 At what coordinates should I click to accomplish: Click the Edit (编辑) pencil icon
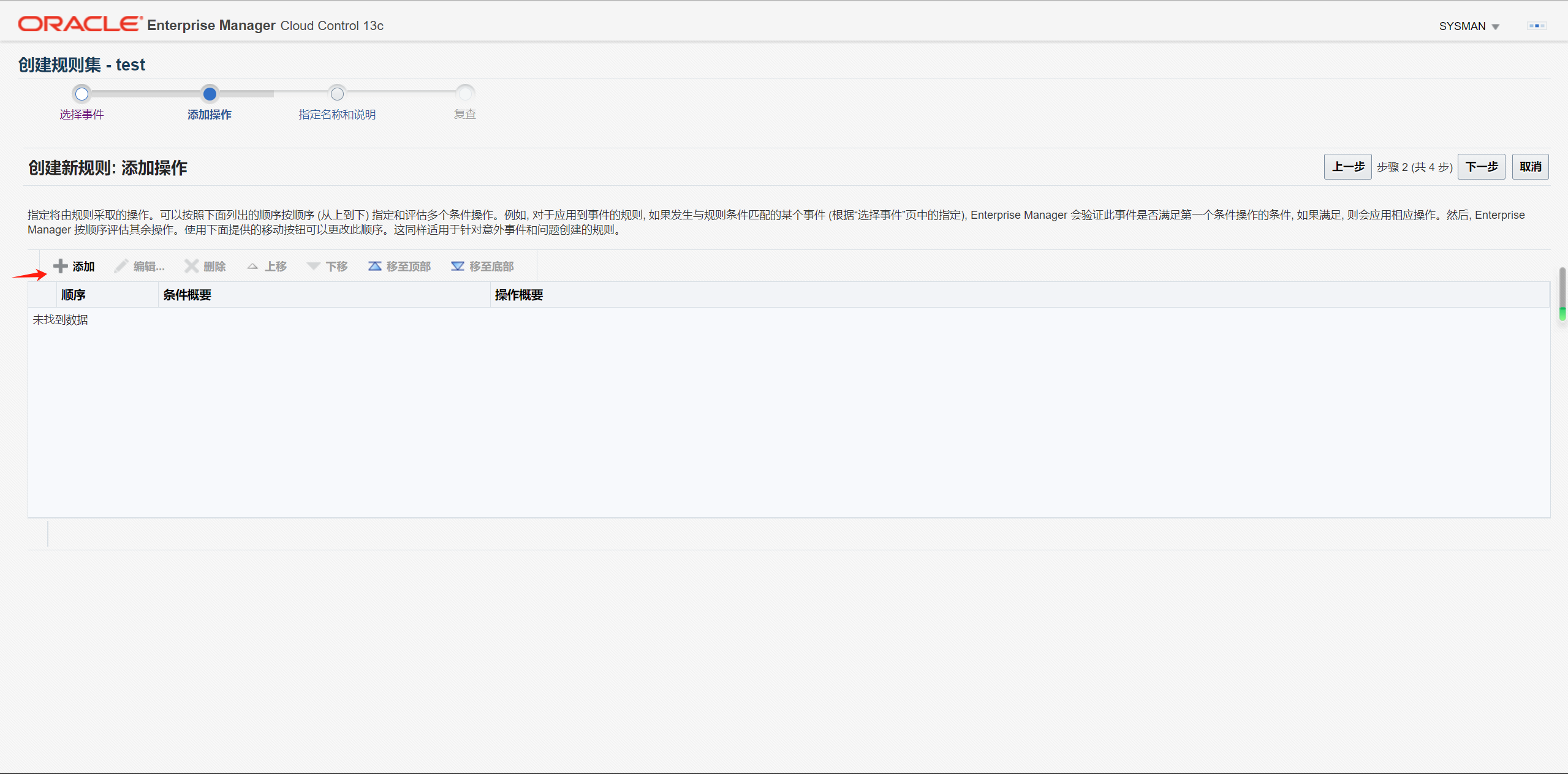[121, 266]
